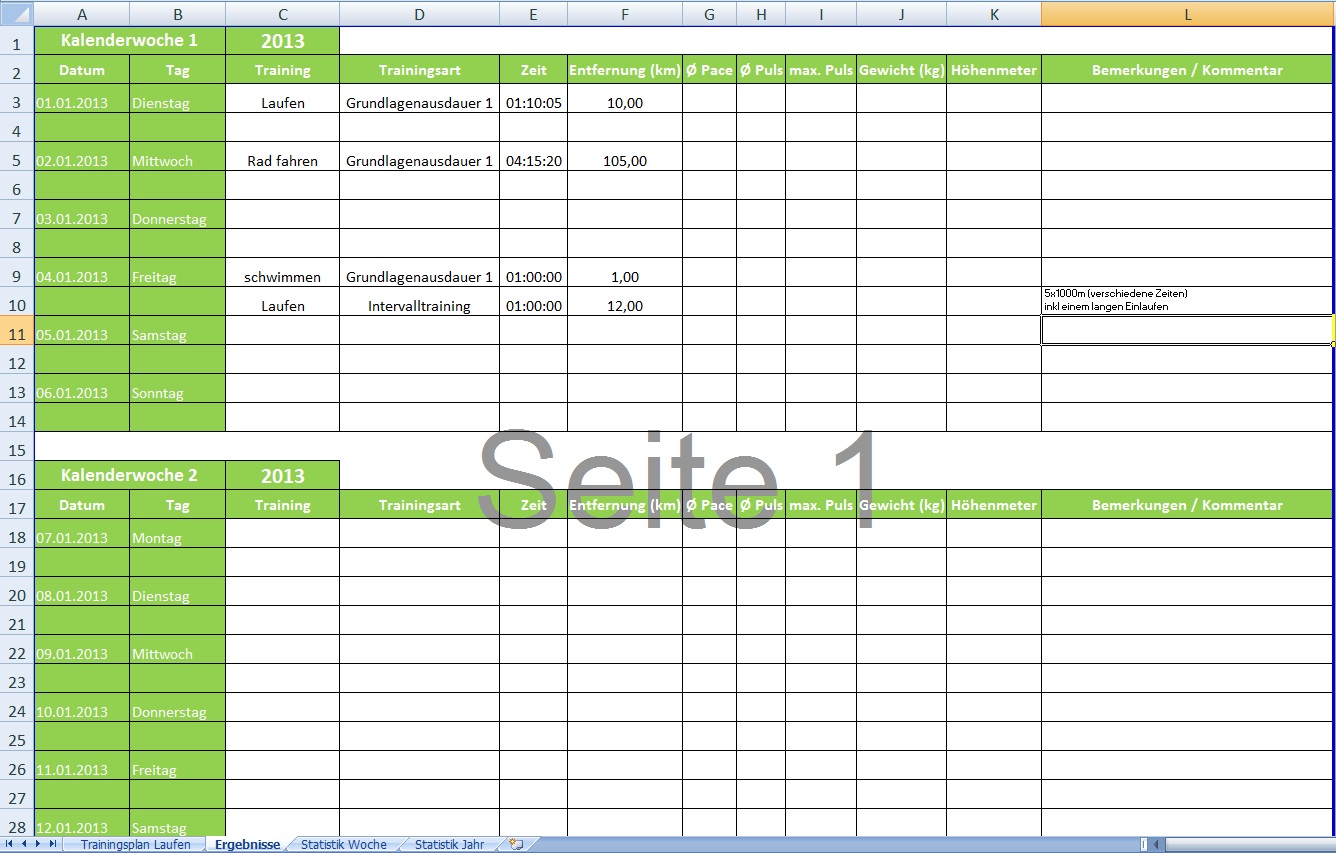Viewport: 1336px width, 853px height.
Task: Click comment cell with 5x1000m note
Action: coord(1187,301)
